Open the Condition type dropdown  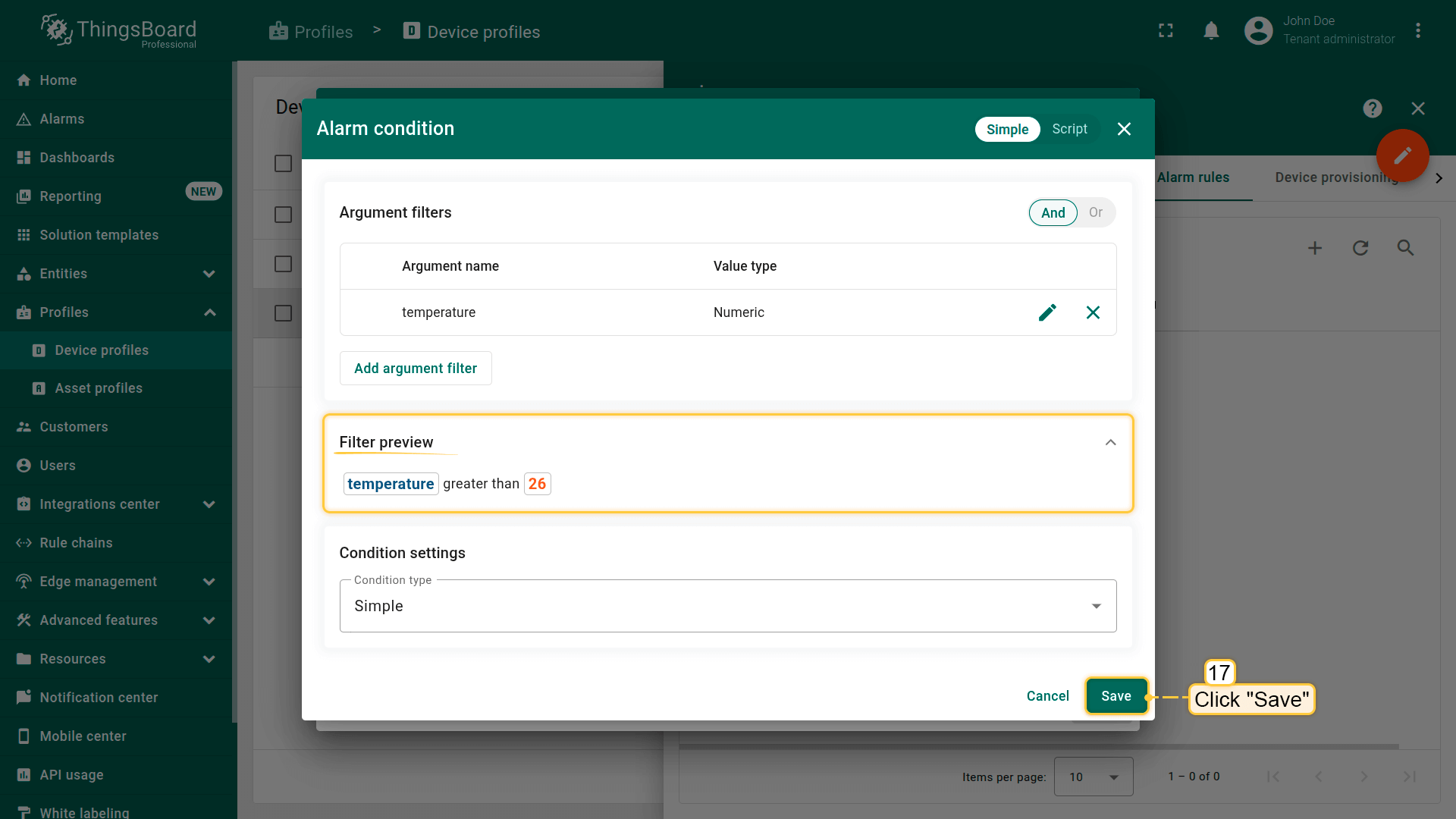[727, 606]
